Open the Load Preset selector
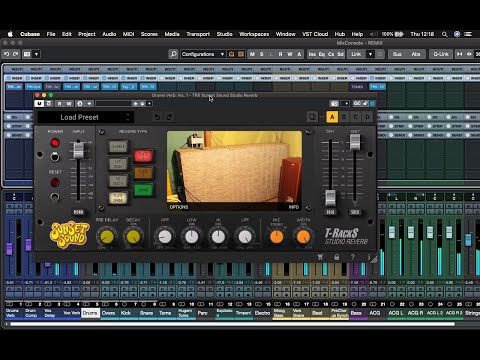 pos(86,117)
